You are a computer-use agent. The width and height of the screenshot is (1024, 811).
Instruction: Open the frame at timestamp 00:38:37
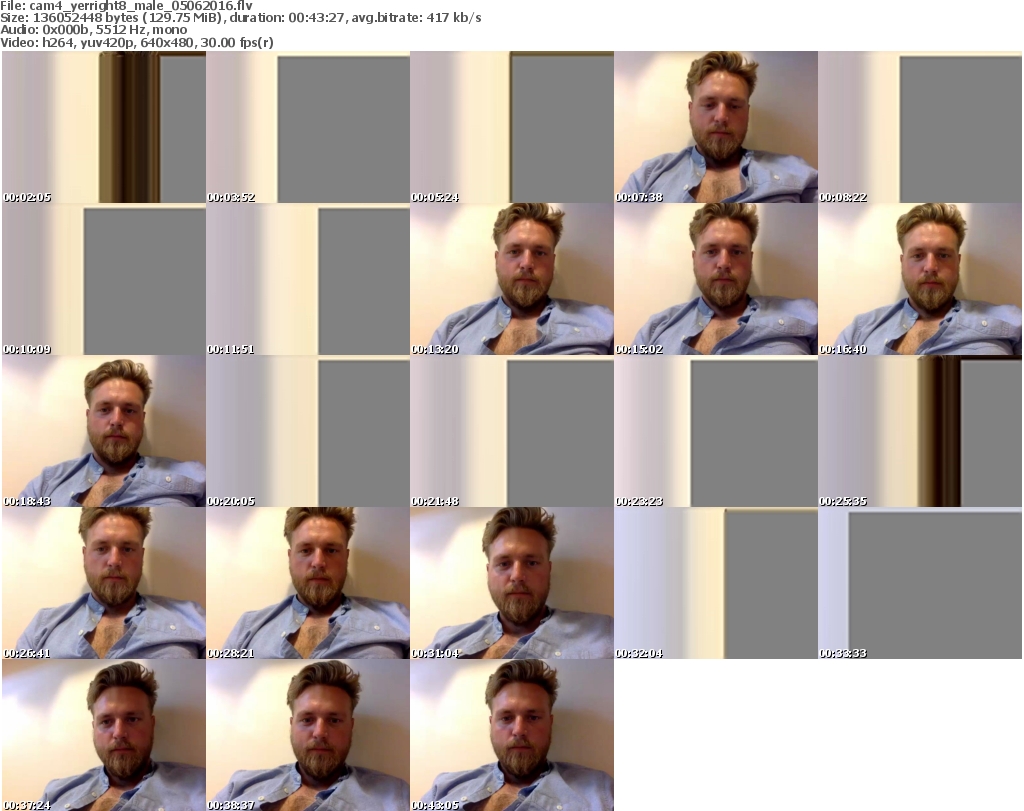pos(308,735)
